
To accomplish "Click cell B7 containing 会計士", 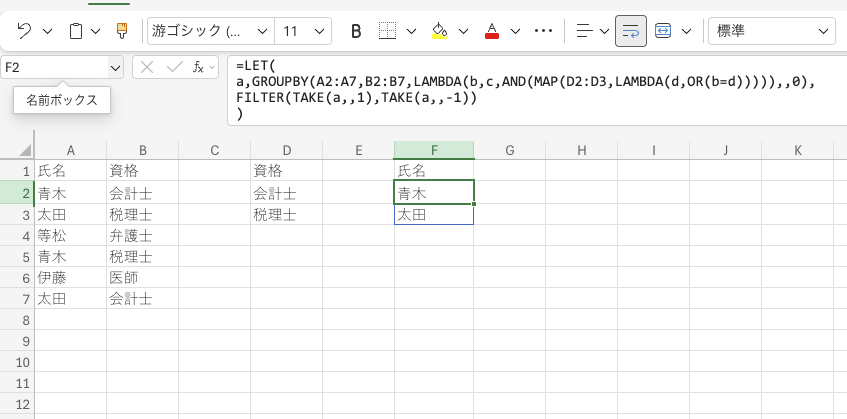I will point(143,299).
